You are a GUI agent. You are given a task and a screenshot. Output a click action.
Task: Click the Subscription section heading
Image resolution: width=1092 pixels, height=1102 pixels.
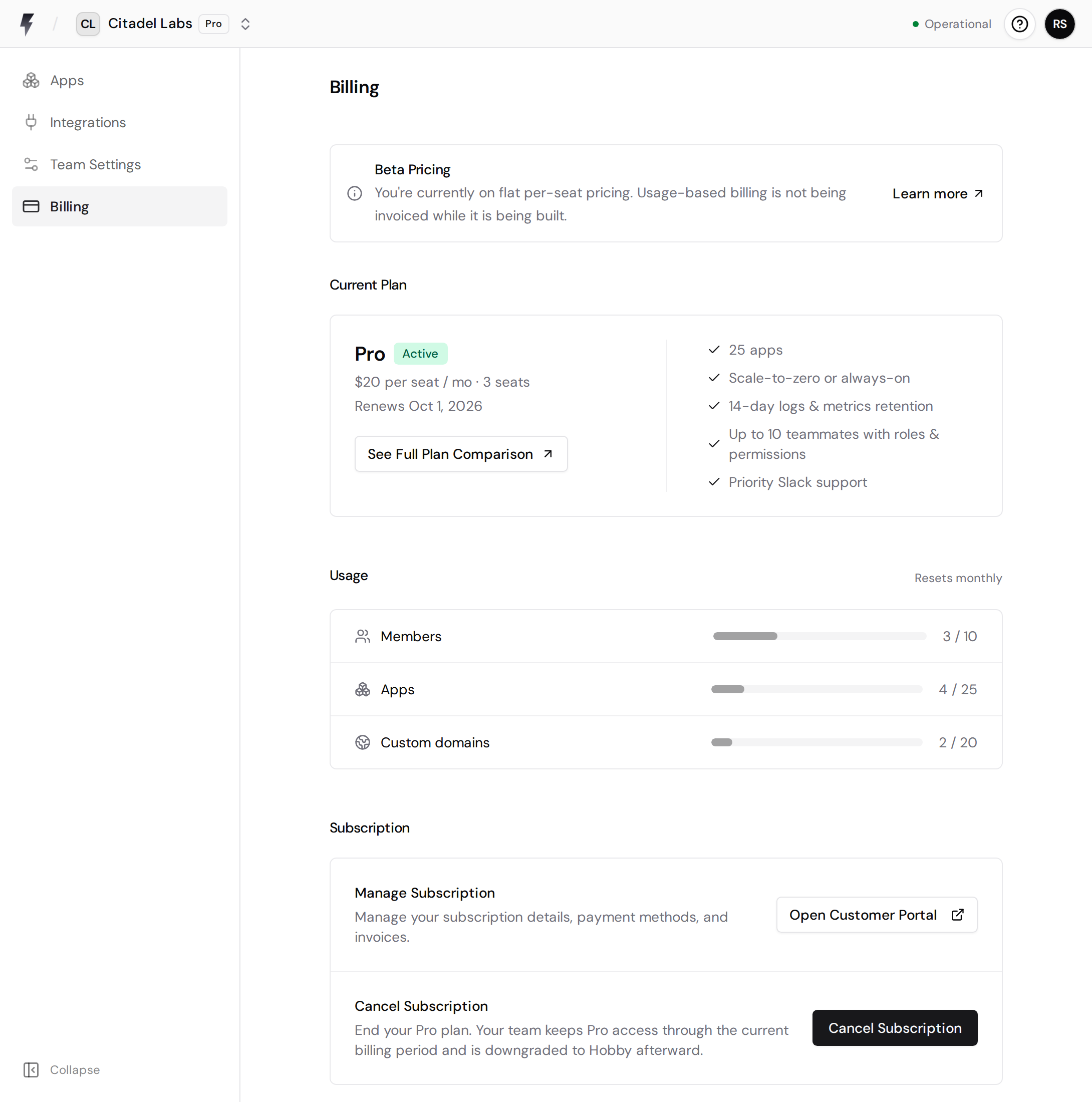[x=370, y=828]
